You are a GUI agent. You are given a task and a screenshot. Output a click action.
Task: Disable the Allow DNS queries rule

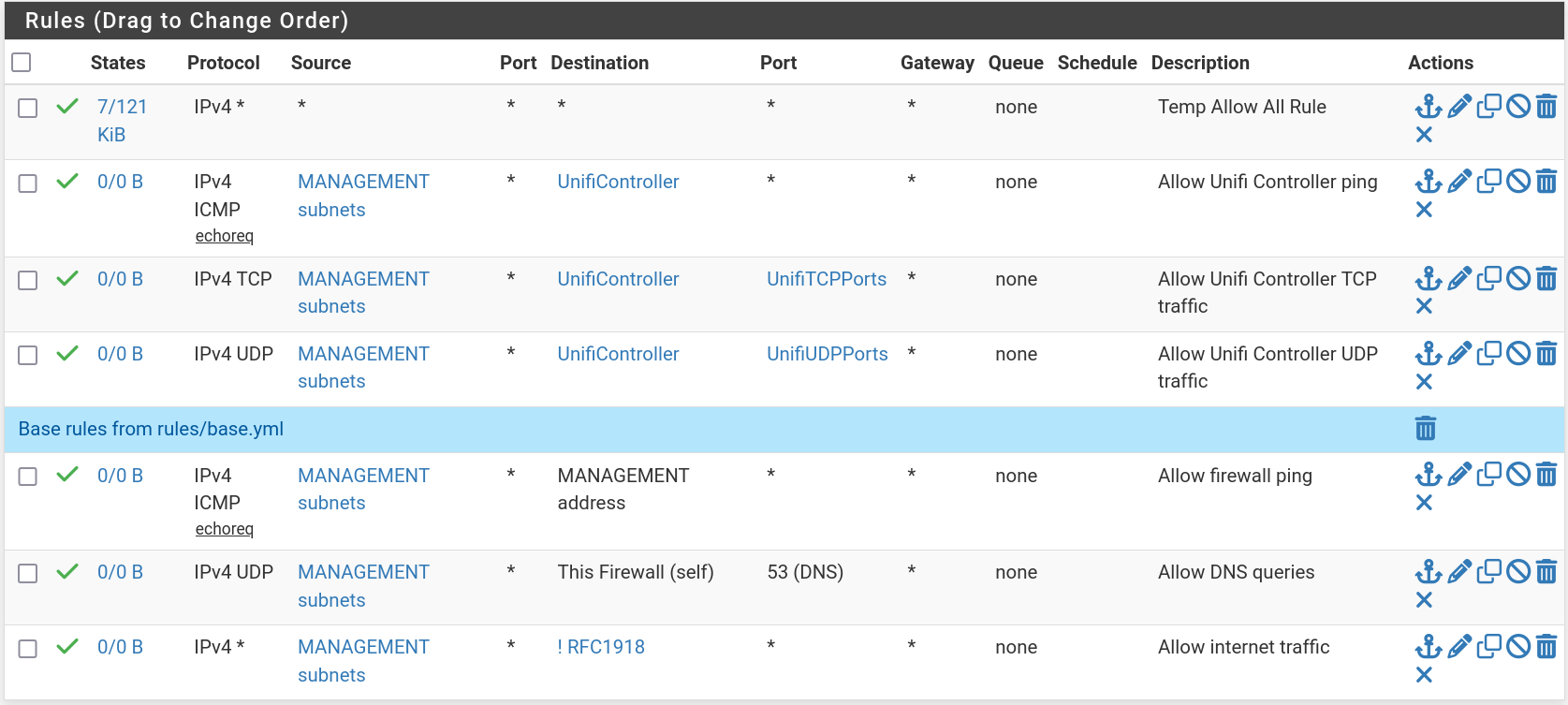coord(1518,572)
